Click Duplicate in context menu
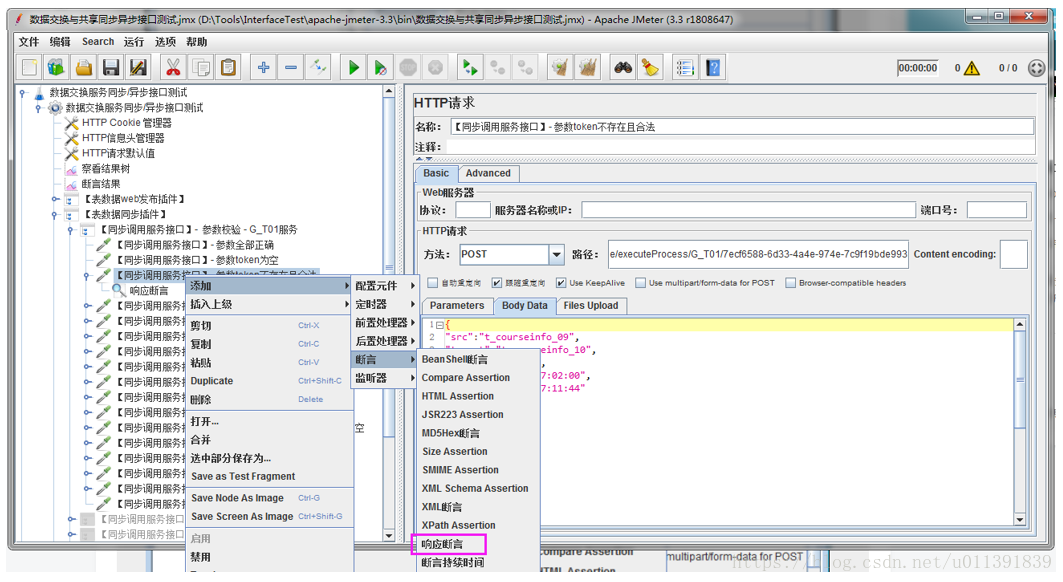 point(269,381)
